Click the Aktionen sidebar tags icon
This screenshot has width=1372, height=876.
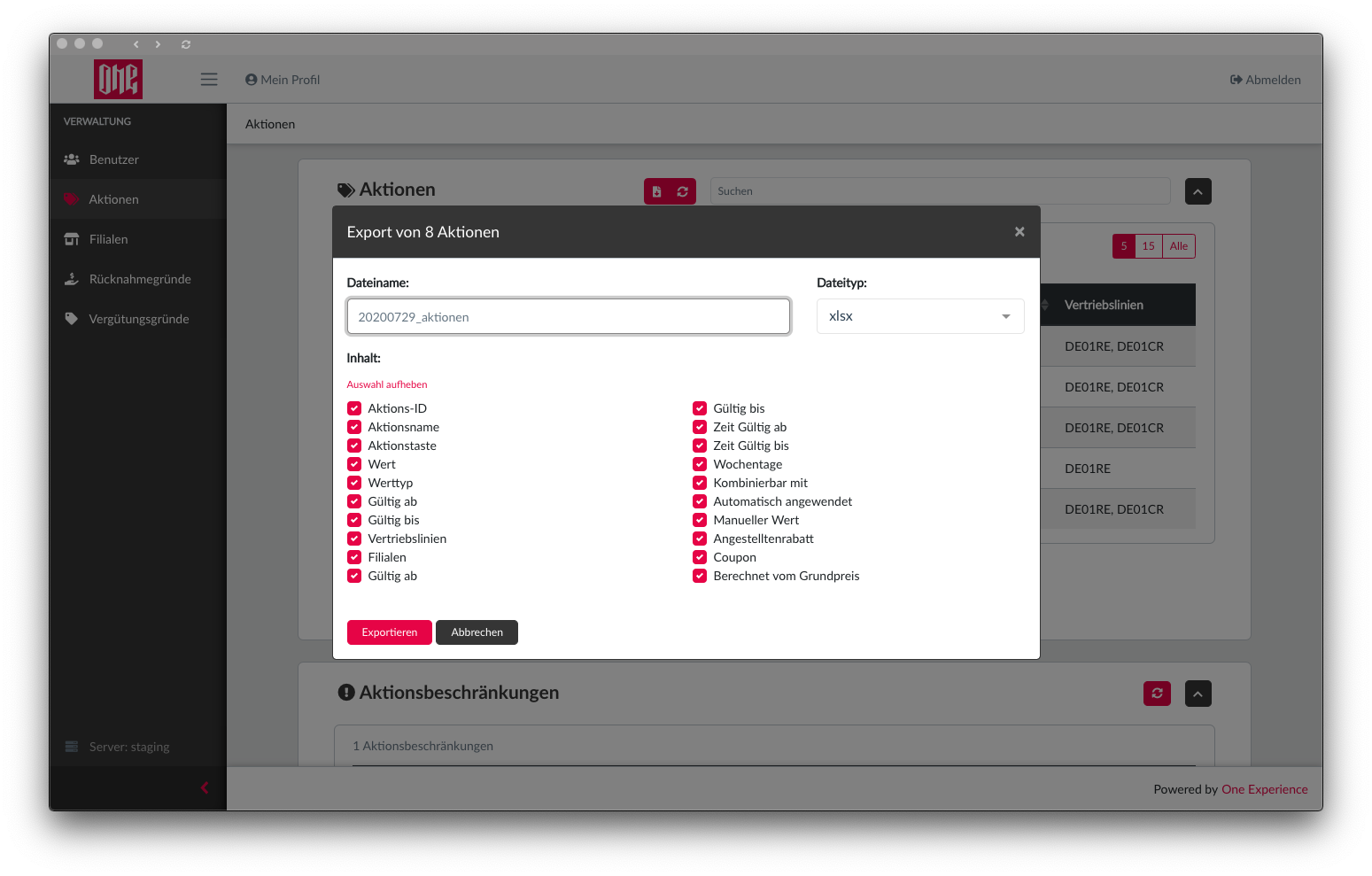click(x=72, y=199)
